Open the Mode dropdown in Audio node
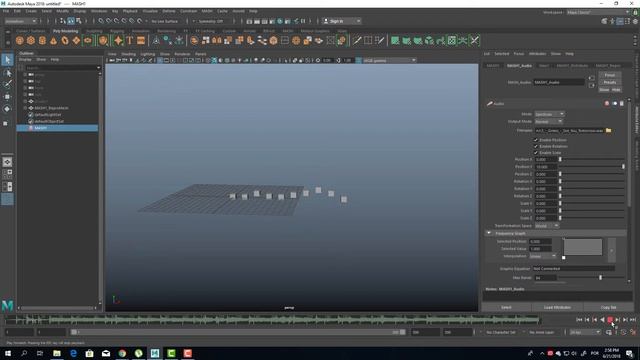The height and width of the screenshot is (360, 640). pyautogui.click(x=549, y=114)
